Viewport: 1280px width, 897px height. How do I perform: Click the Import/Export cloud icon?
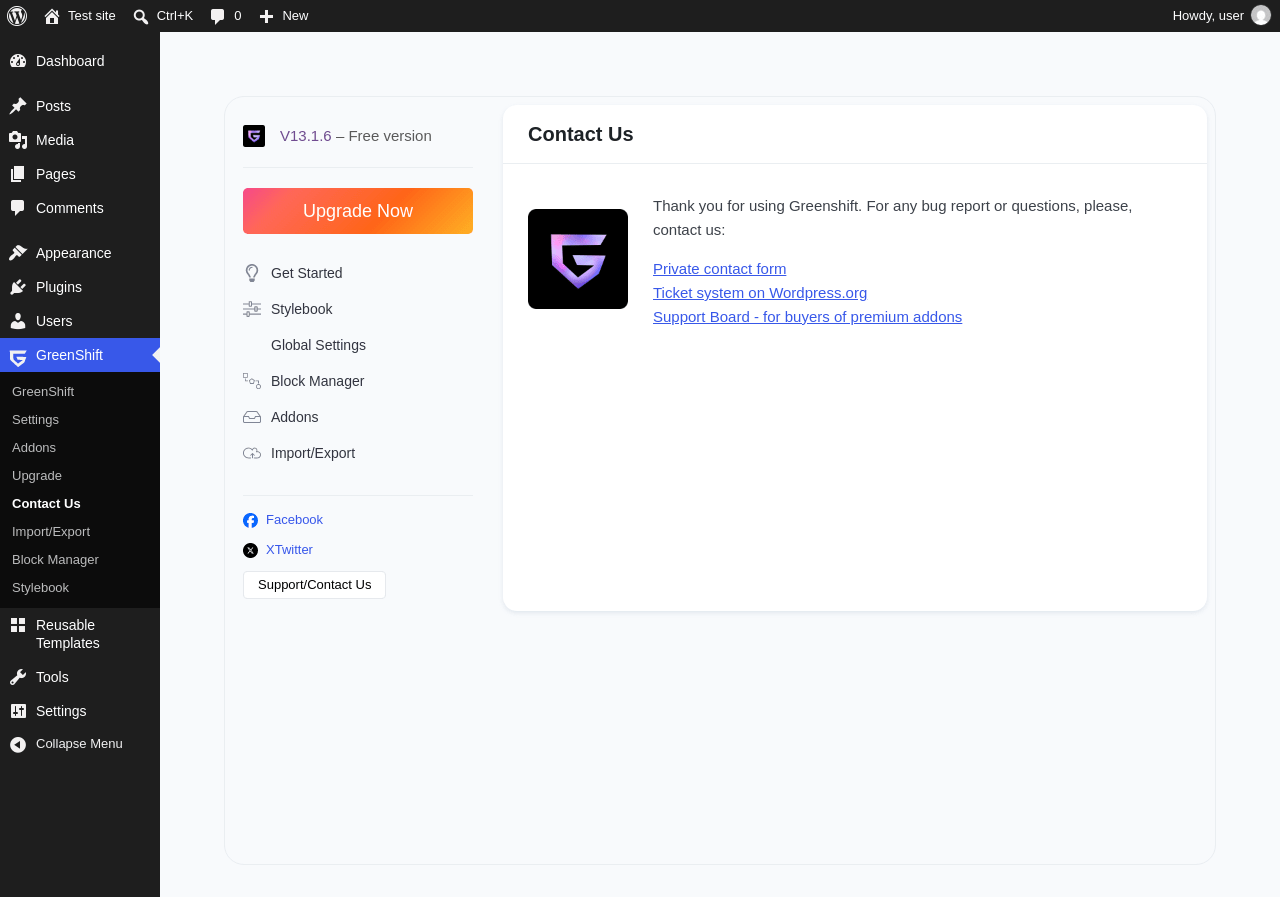(x=252, y=453)
